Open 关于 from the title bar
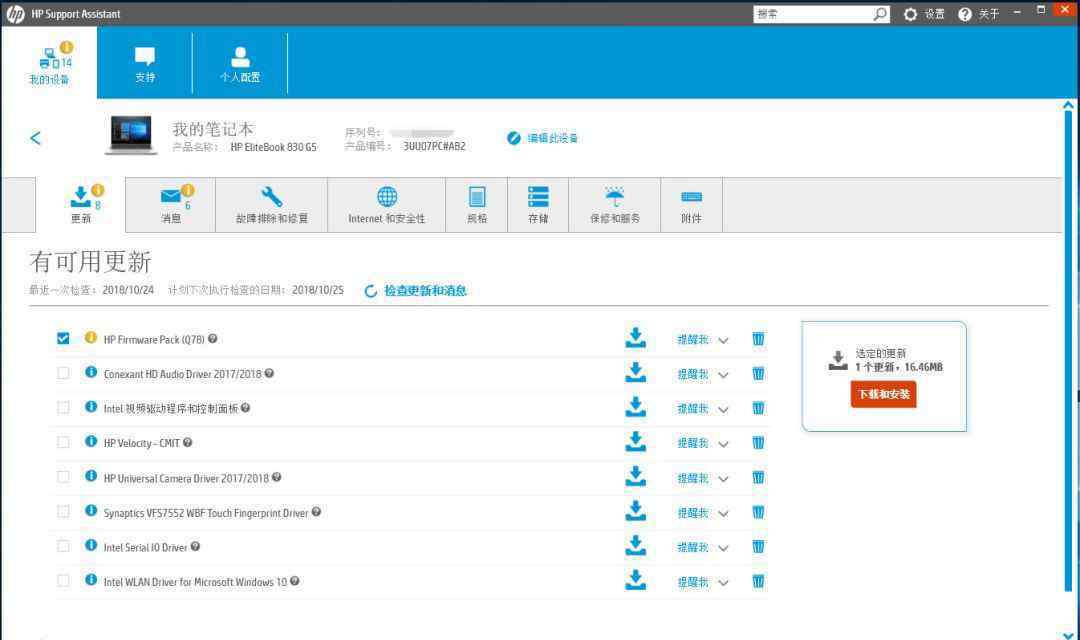 click(979, 14)
